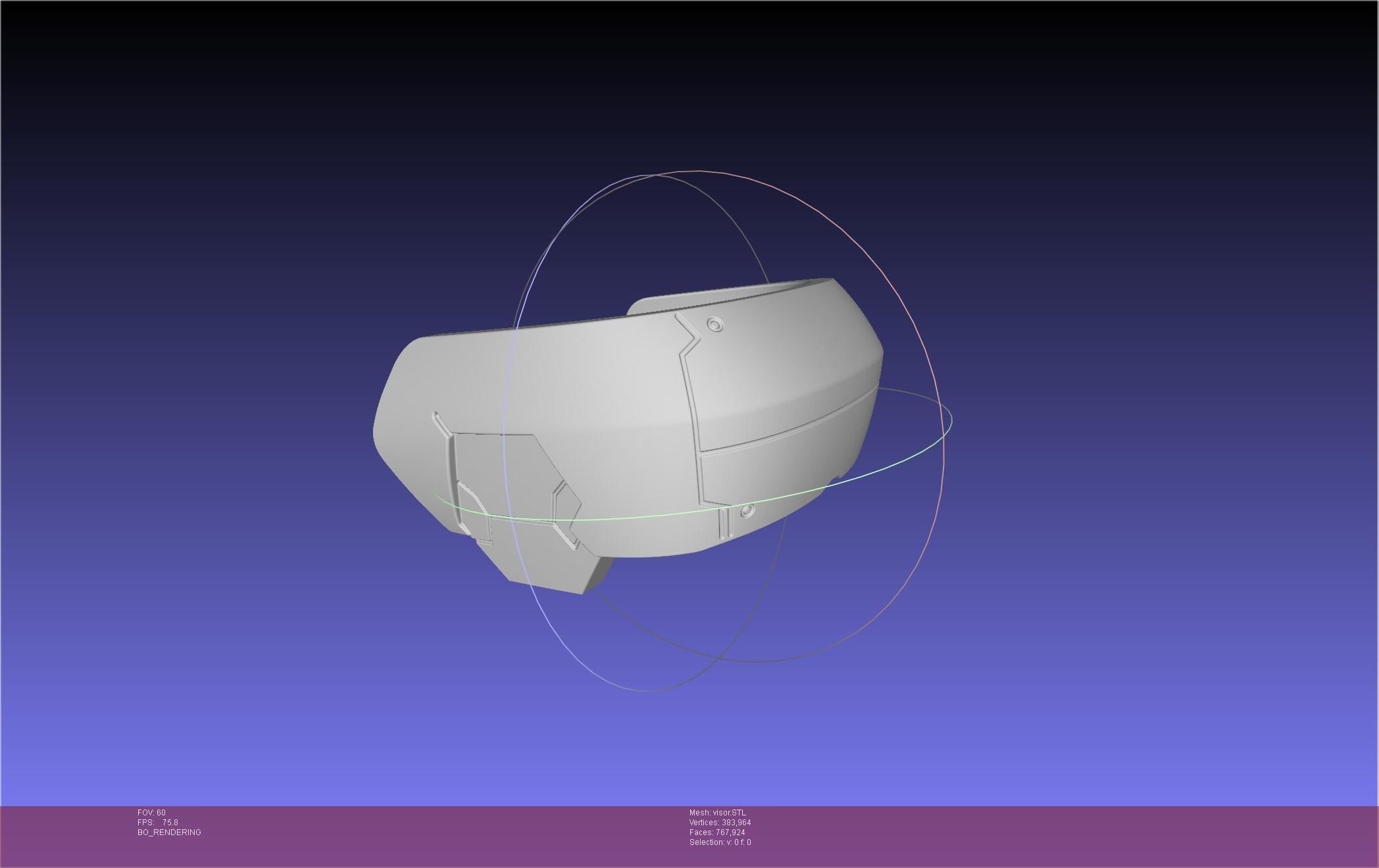Click the BO_RENDERING status label
Image resolution: width=1379 pixels, height=868 pixels.
click(169, 832)
